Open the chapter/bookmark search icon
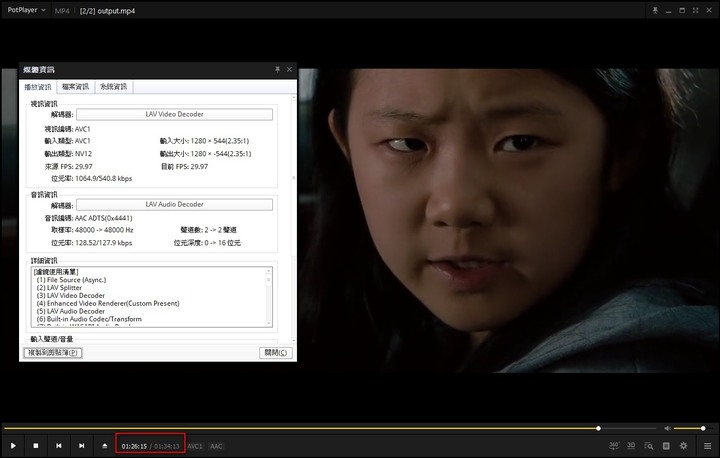Viewport: 720px width, 458px height. coord(648,446)
